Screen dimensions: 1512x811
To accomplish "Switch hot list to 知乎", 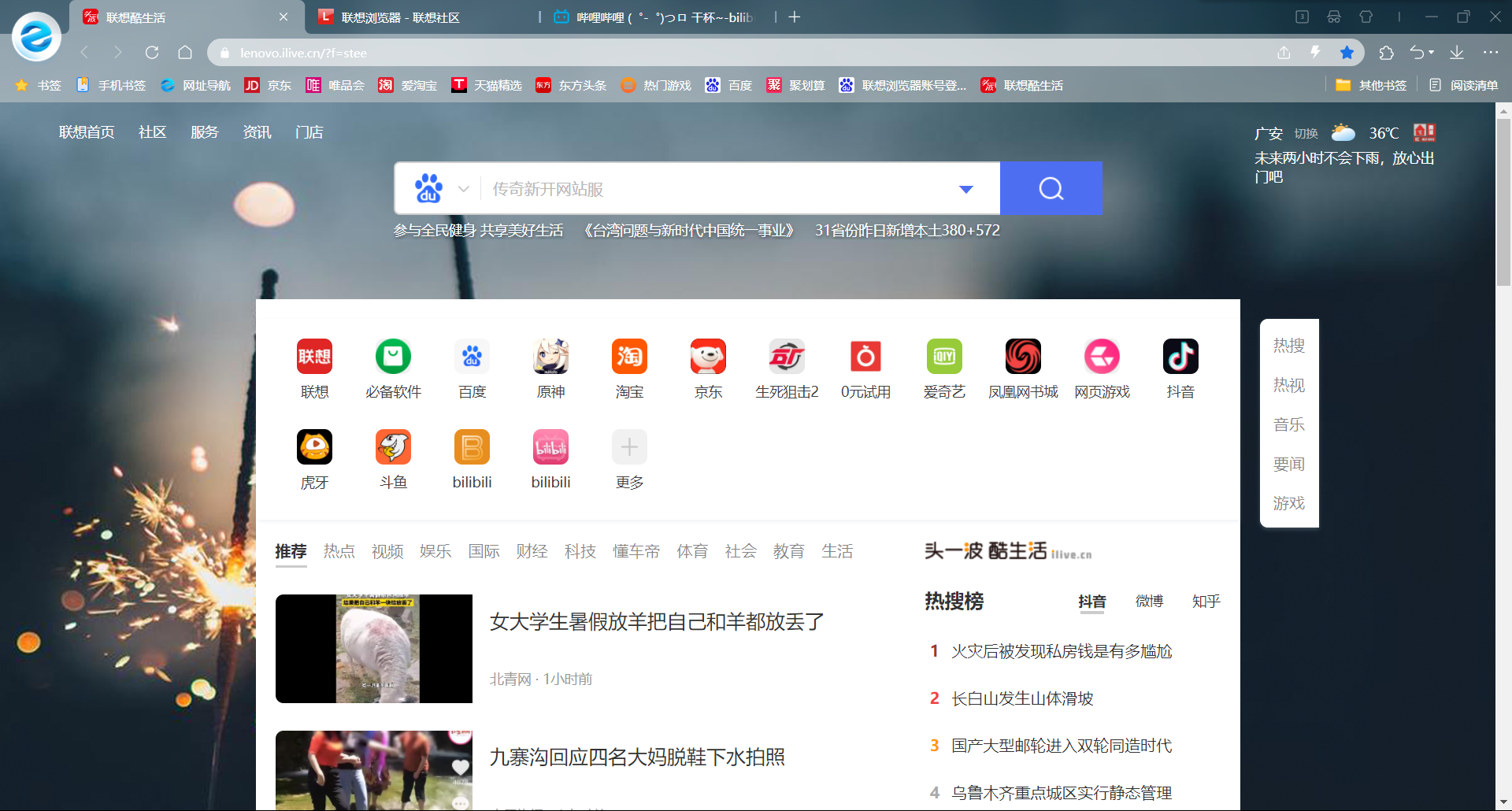I will click(1206, 602).
